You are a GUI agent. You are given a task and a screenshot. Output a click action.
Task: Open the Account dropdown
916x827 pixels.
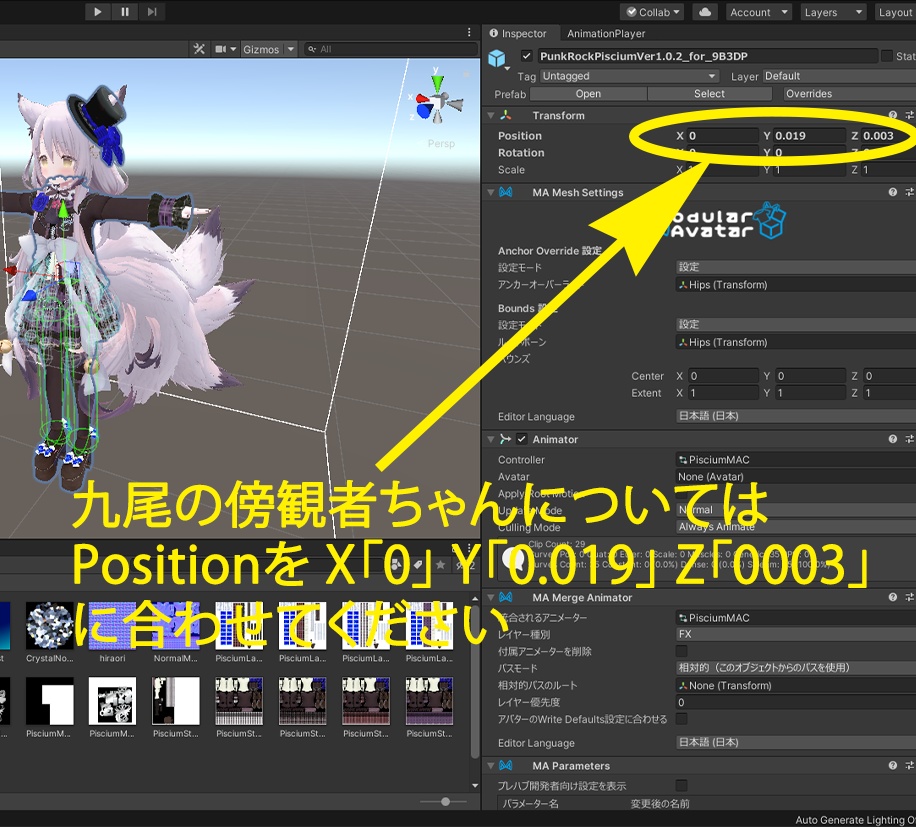coord(758,12)
